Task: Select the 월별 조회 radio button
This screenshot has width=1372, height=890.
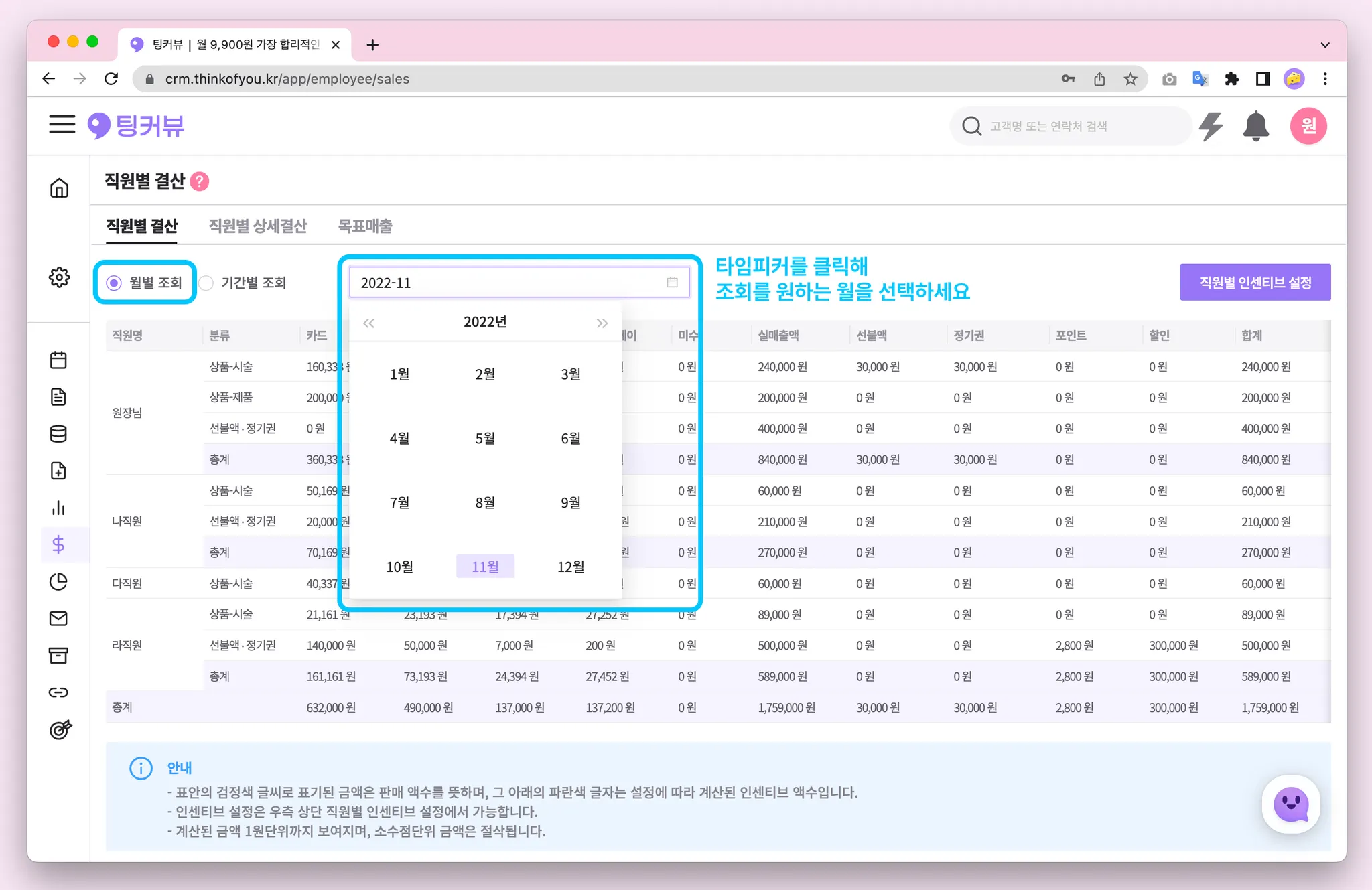Action: [115, 283]
